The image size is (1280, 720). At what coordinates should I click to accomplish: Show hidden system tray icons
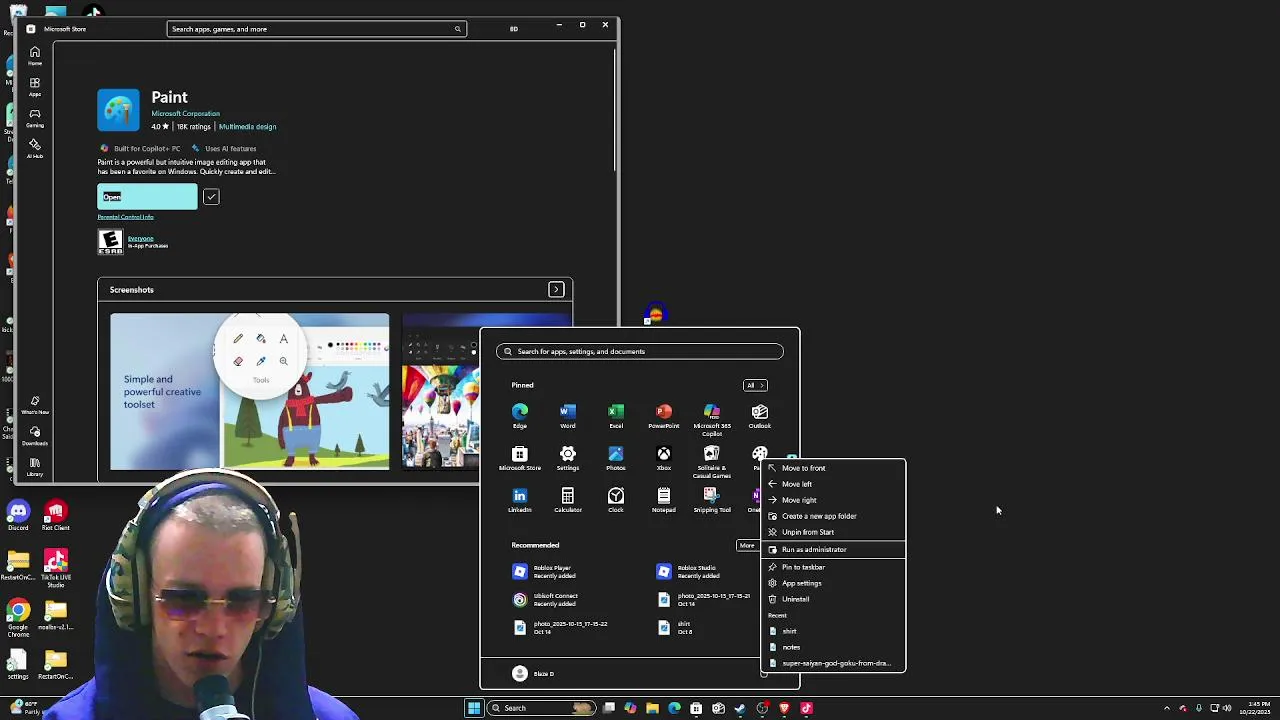[1166, 708]
